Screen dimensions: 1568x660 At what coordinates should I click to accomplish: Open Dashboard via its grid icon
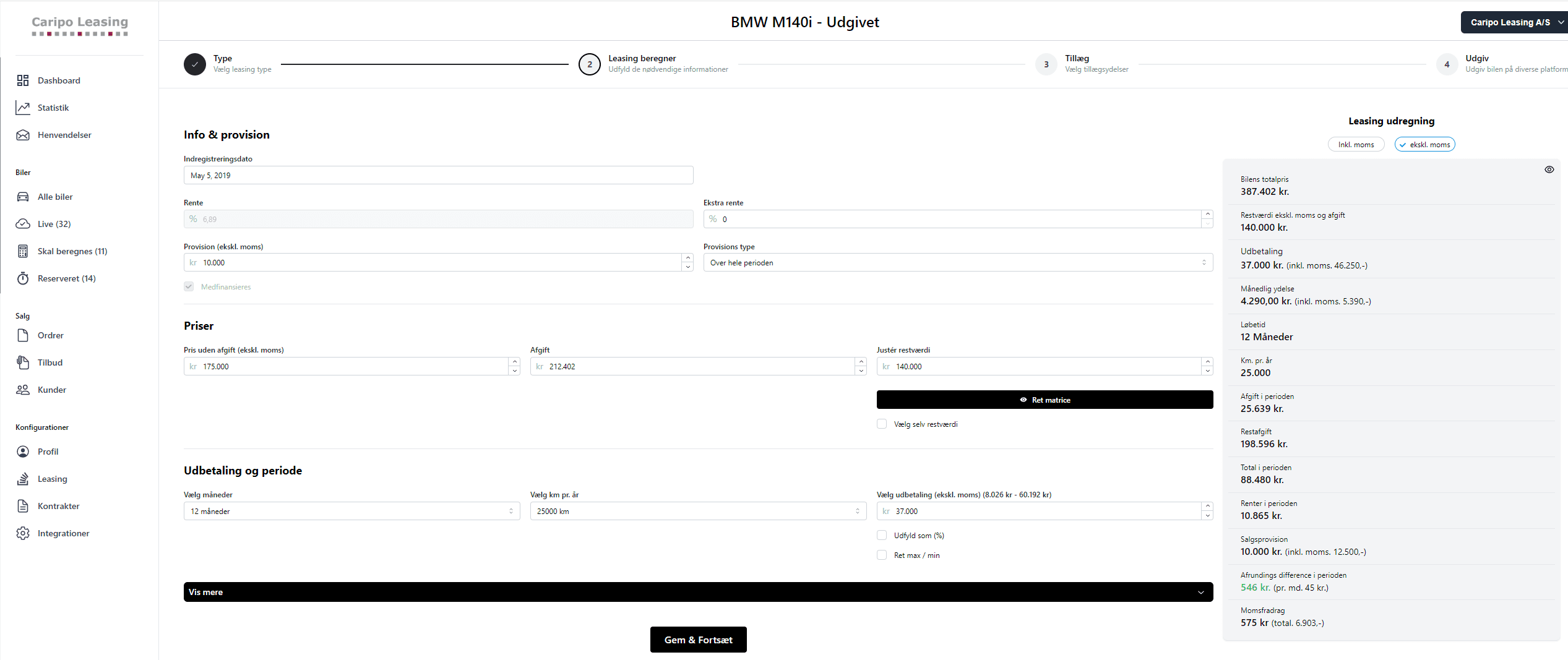[x=23, y=80]
